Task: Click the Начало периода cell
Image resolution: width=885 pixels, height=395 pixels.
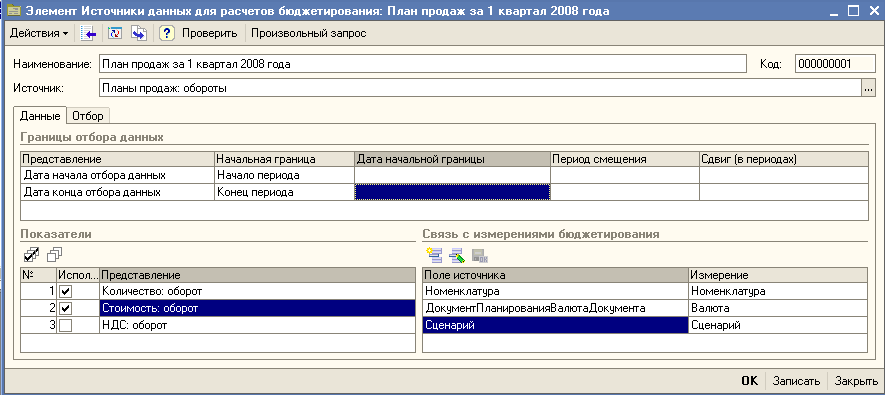Action: [x=285, y=175]
